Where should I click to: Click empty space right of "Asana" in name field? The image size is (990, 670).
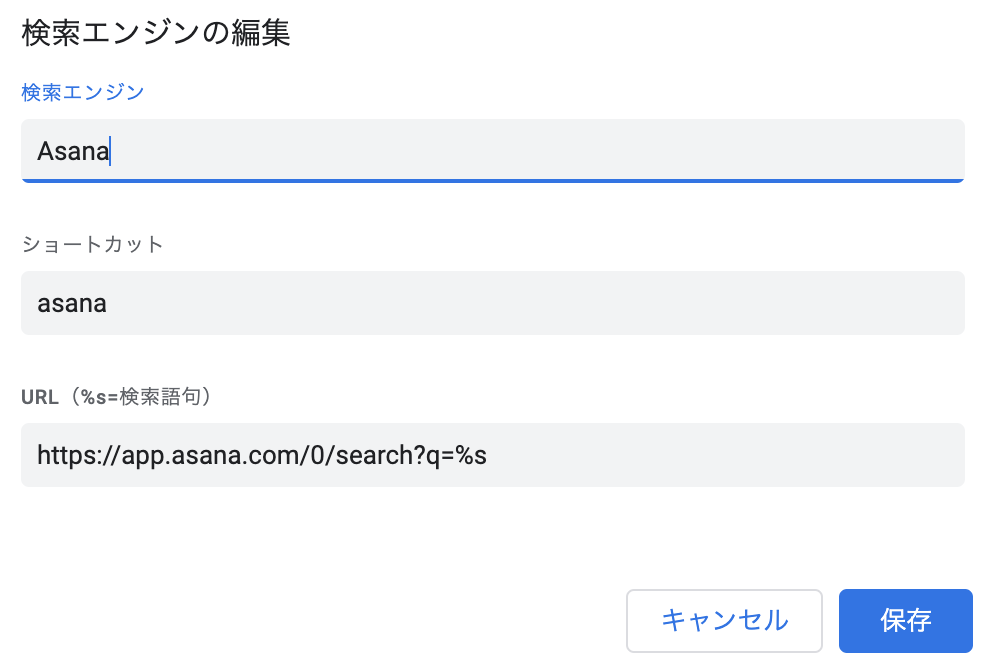click(x=540, y=151)
